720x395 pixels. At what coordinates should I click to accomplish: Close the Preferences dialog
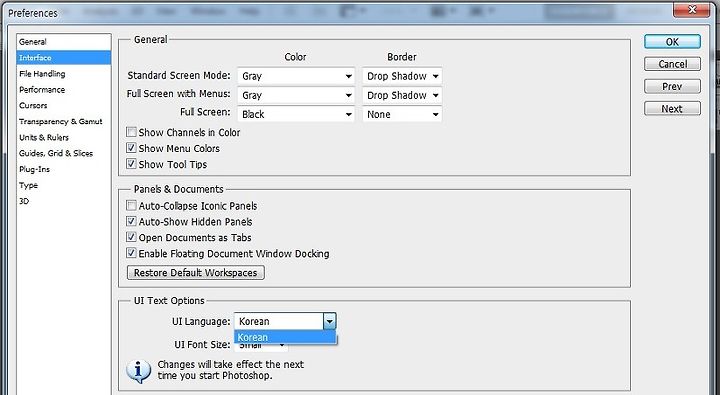tap(692, 9)
